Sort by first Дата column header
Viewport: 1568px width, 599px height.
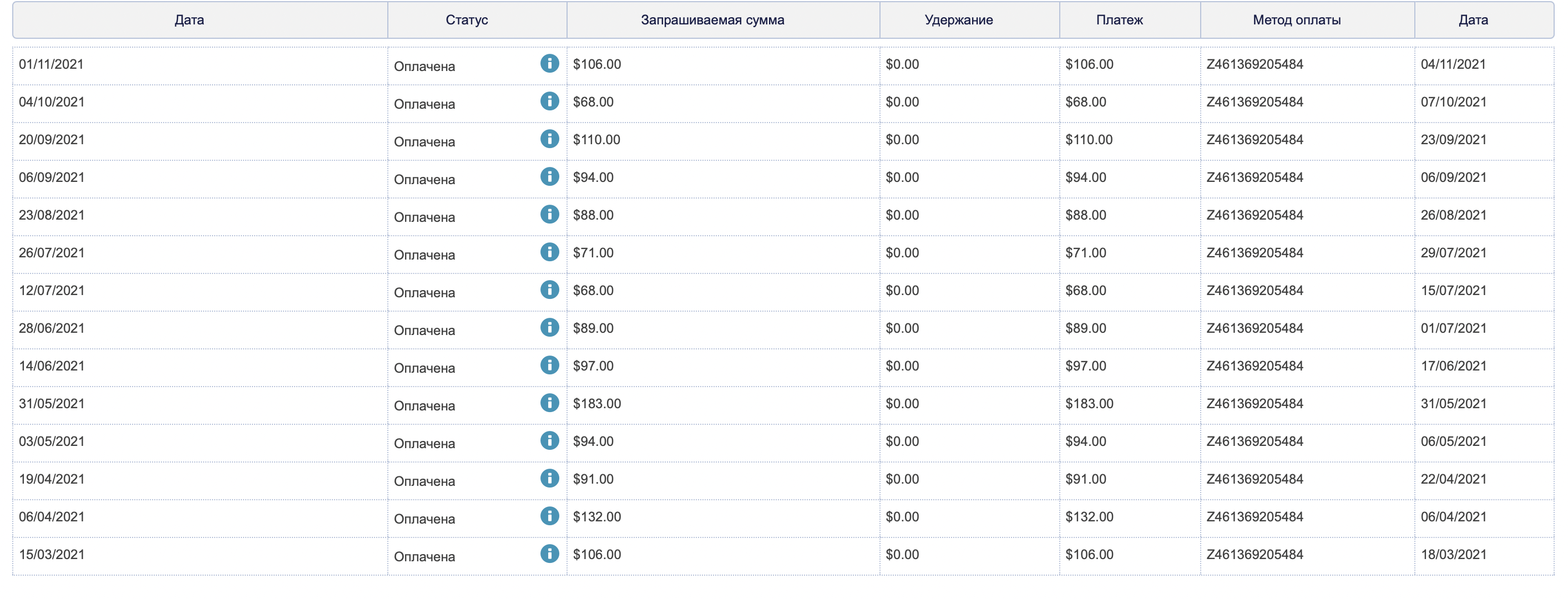189,20
